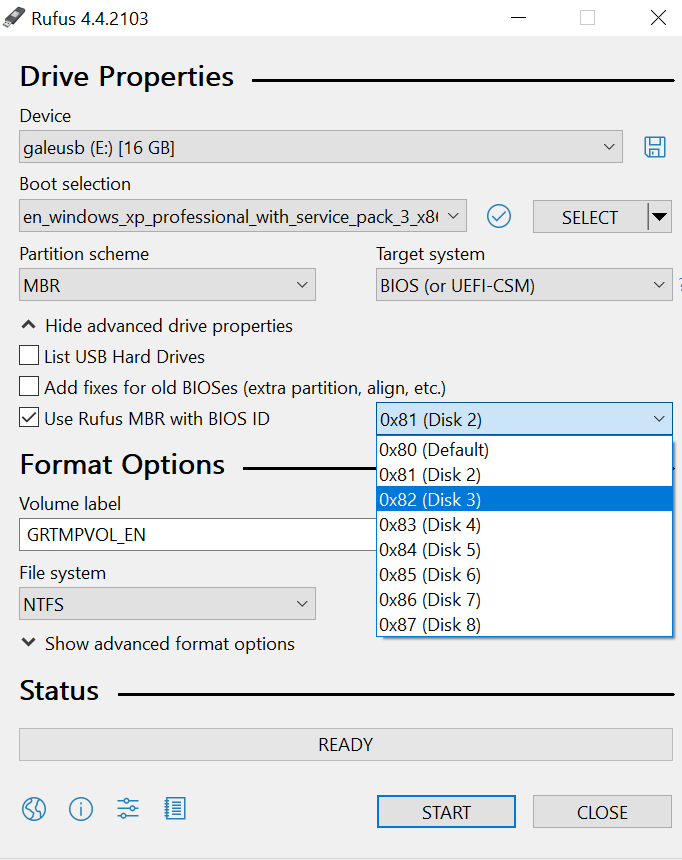Choose 0x81 (Disk 2) list option
This screenshot has width=682, height=860.
click(524, 474)
